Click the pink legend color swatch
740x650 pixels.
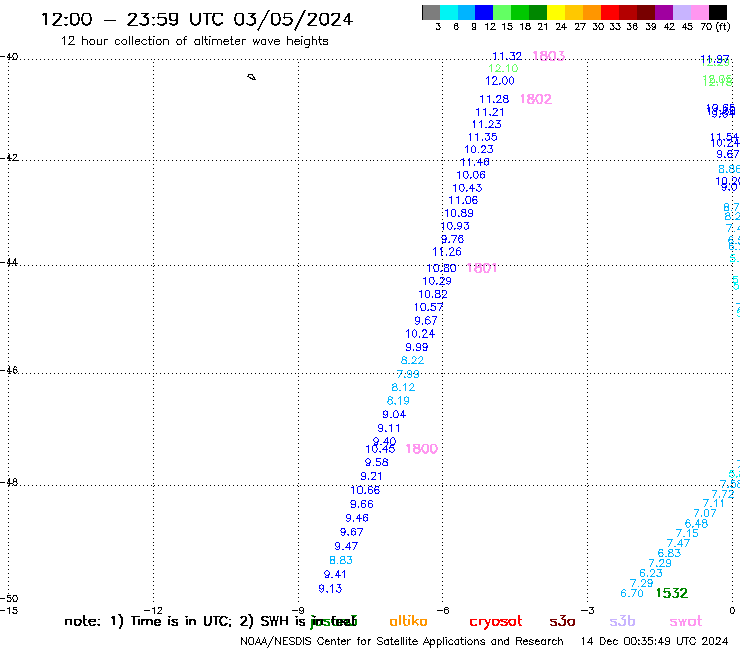[700, 12]
